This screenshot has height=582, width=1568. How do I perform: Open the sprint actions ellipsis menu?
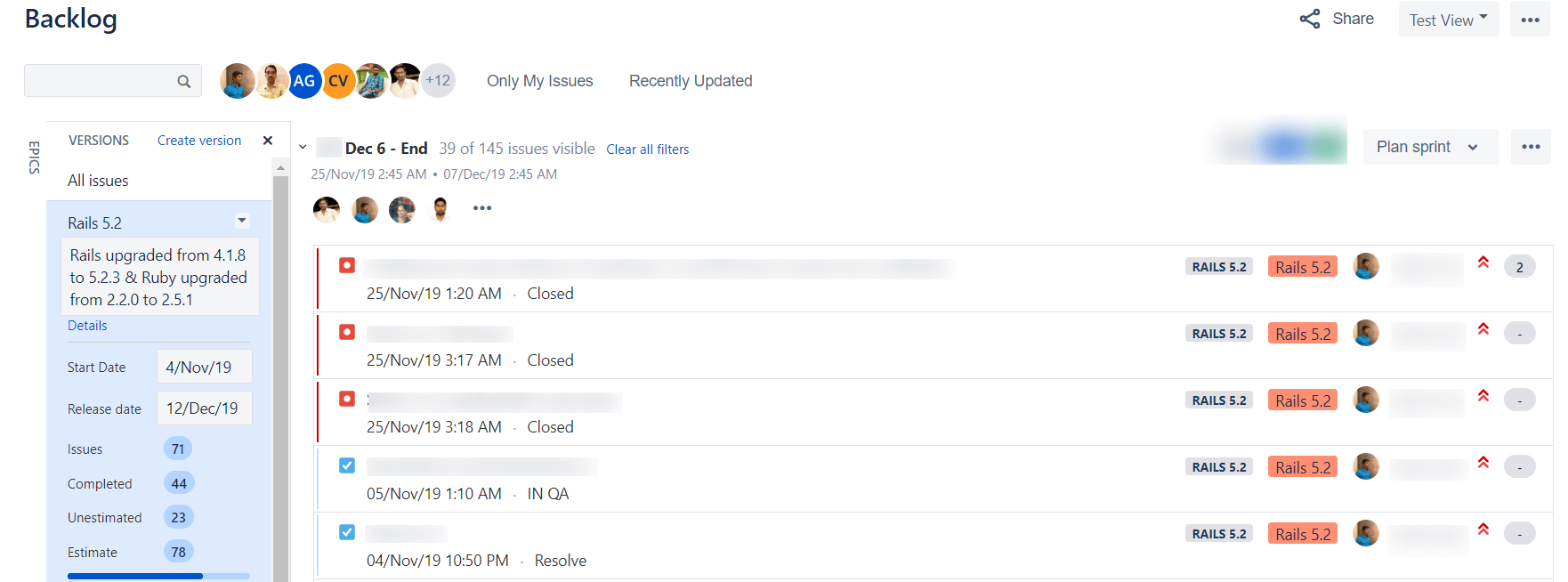coord(1531,147)
